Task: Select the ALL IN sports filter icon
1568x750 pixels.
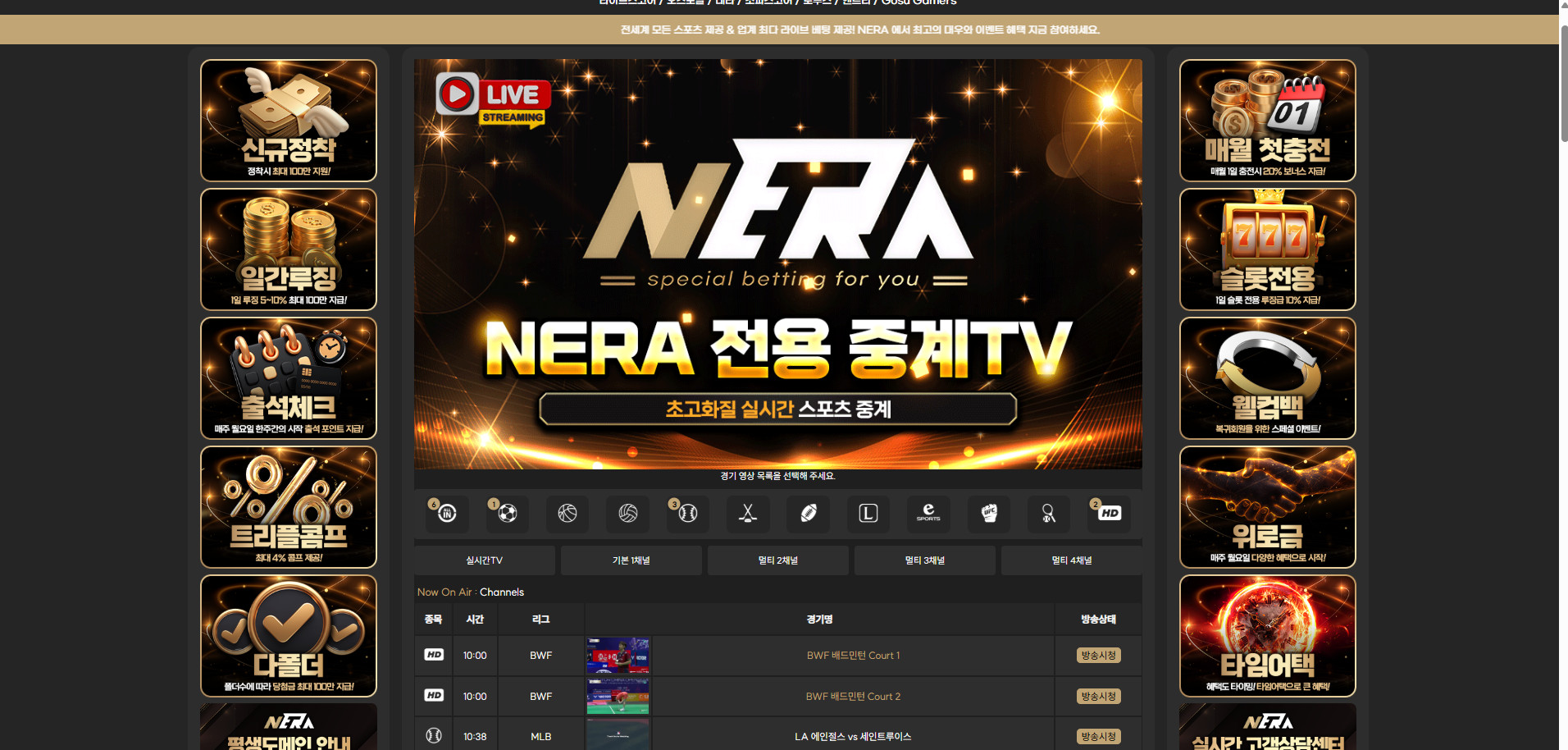Action: pos(447,513)
